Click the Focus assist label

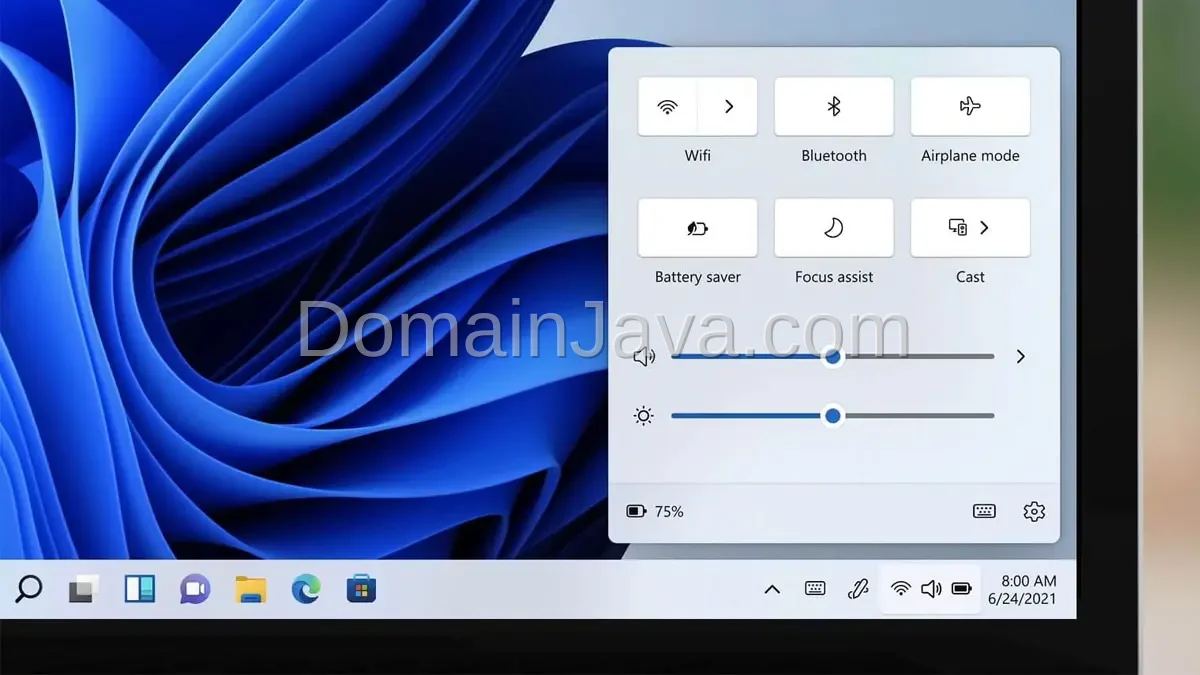[x=834, y=277]
